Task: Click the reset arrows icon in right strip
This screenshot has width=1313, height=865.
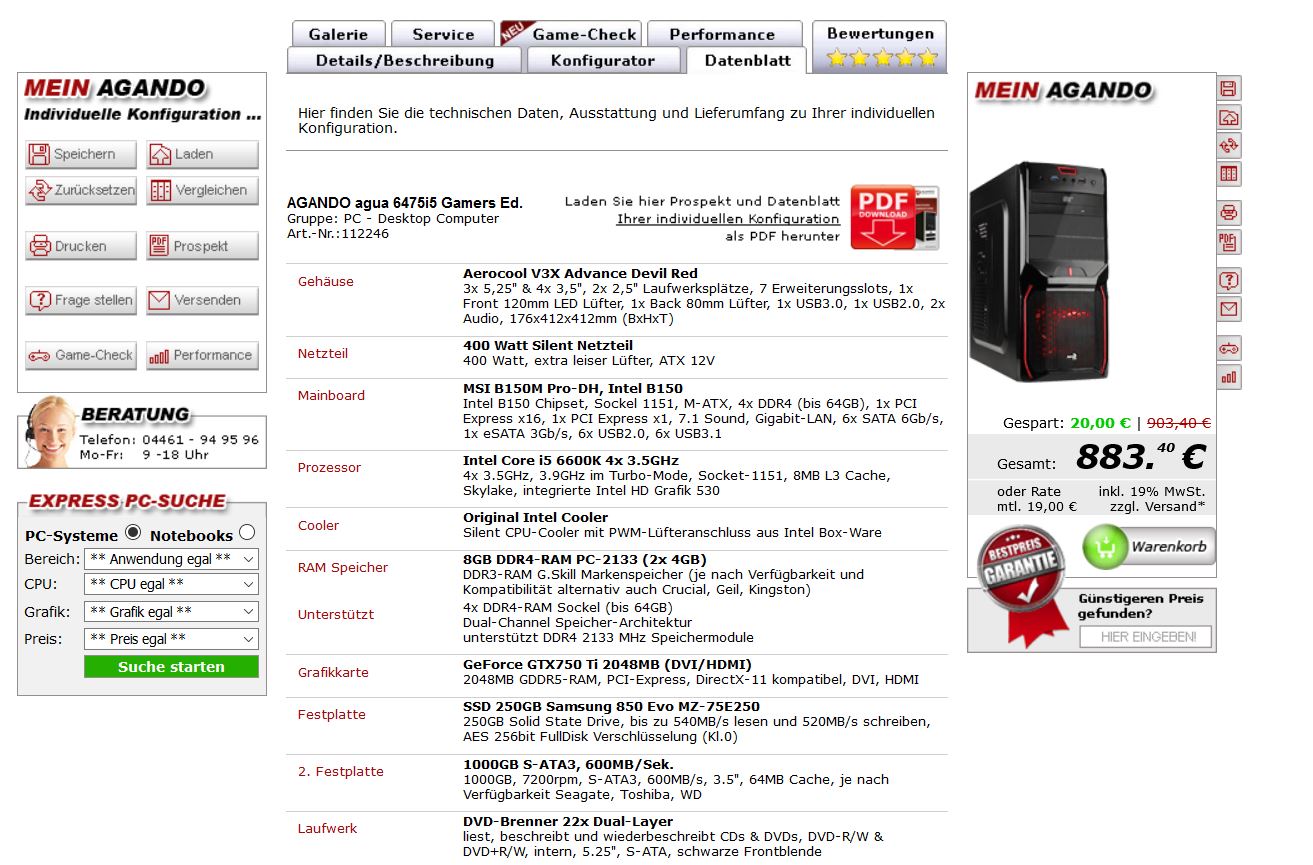Action: [x=1229, y=146]
